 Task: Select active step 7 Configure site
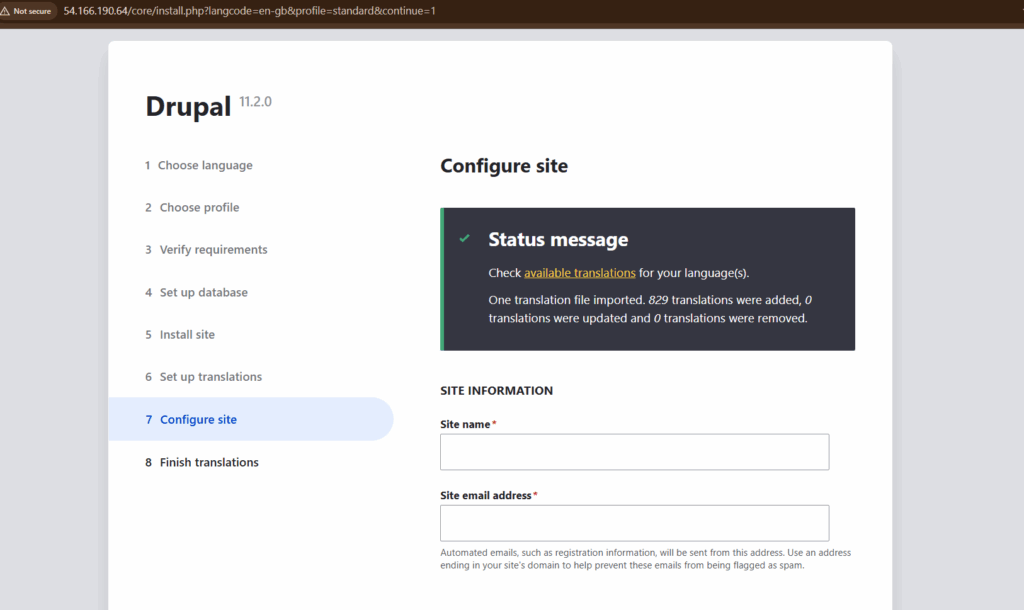coord(251,419)
